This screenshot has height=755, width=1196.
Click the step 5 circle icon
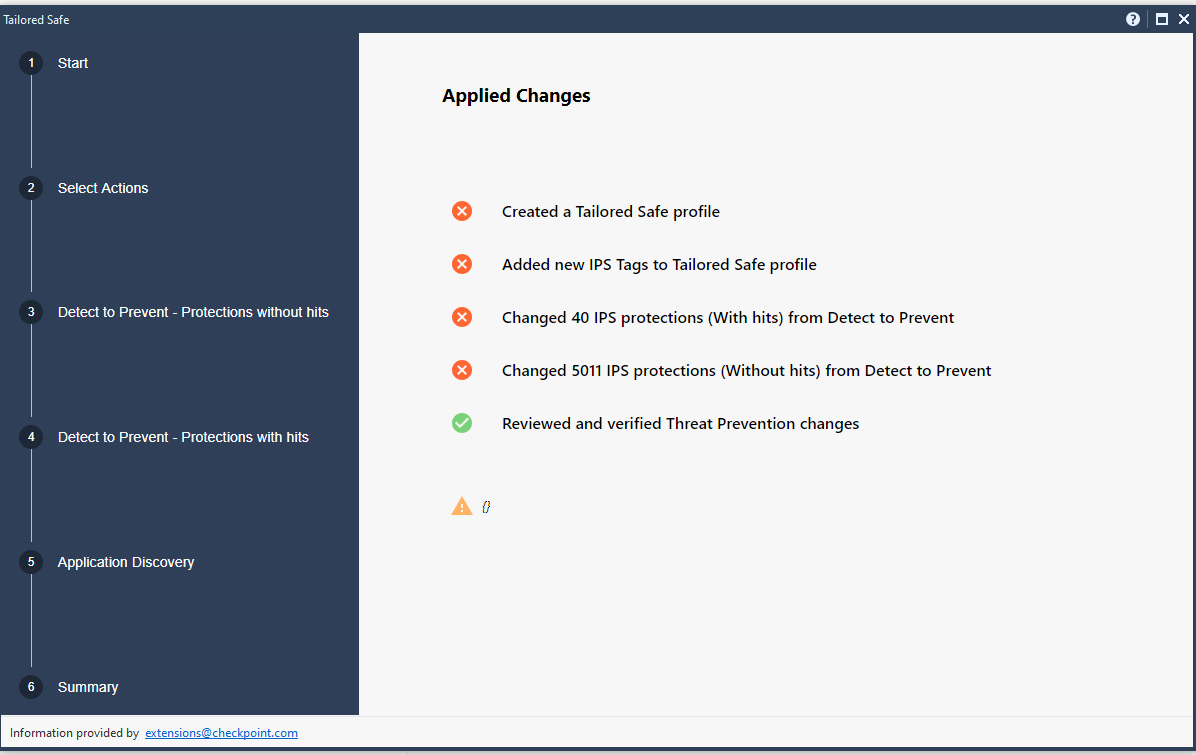pos(31,562)
